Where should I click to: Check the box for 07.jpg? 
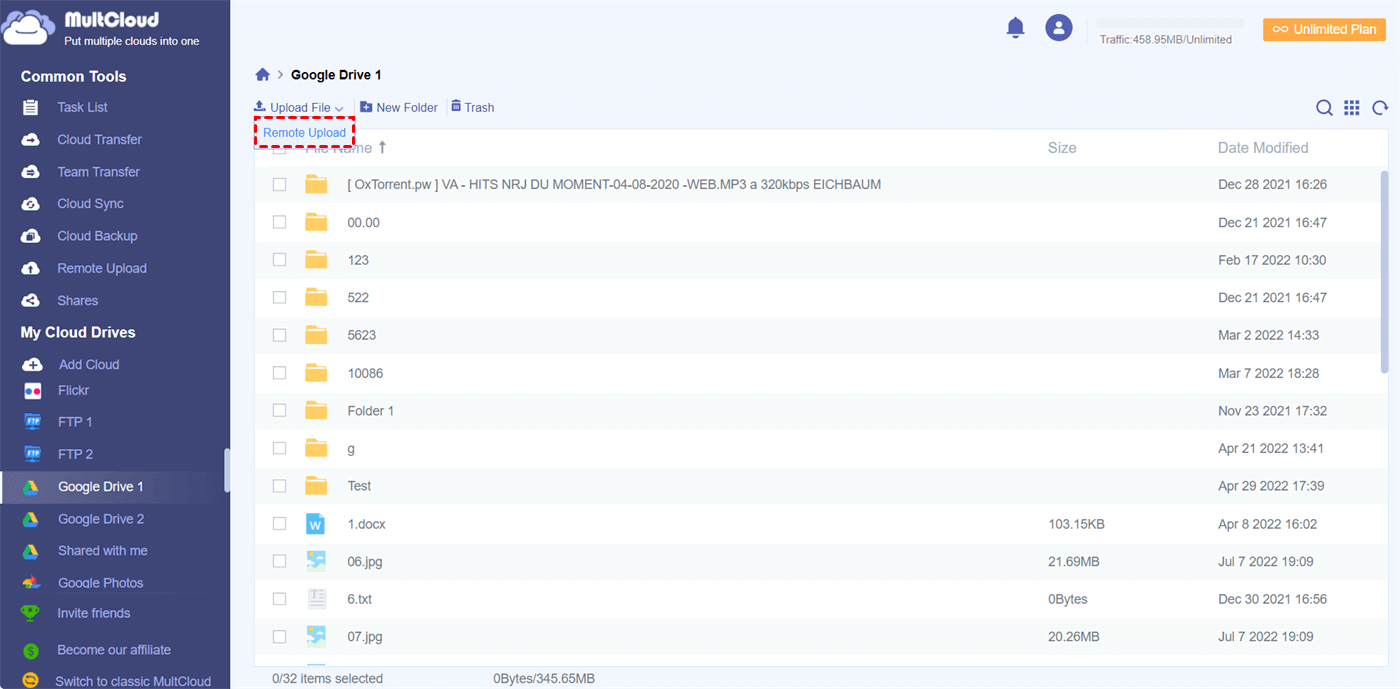[x=280, y=636]
